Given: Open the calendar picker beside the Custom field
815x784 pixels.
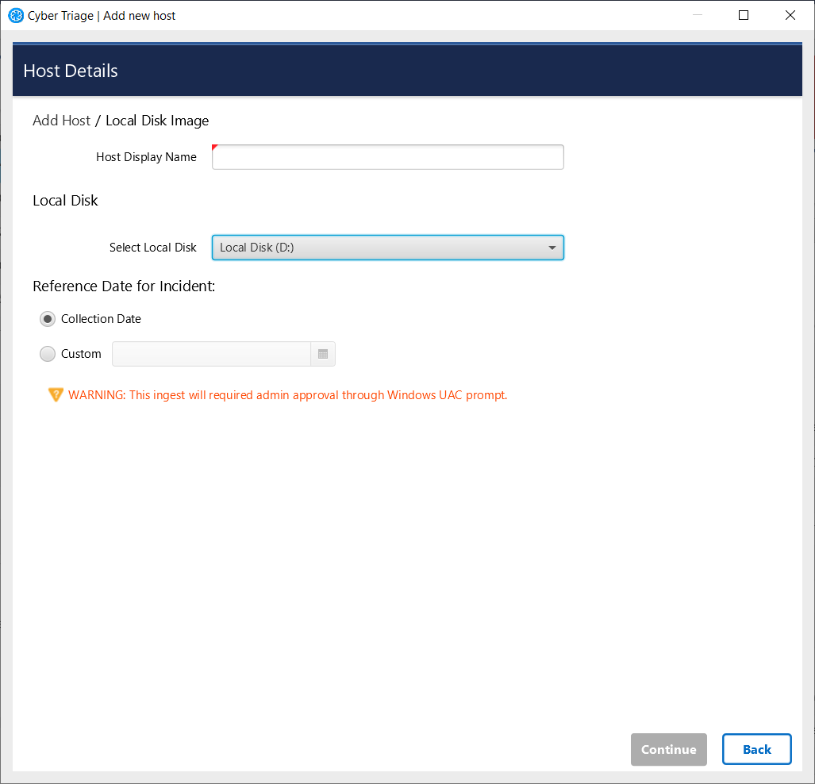Looking at the screenshot, I should (x=324, y=353).
